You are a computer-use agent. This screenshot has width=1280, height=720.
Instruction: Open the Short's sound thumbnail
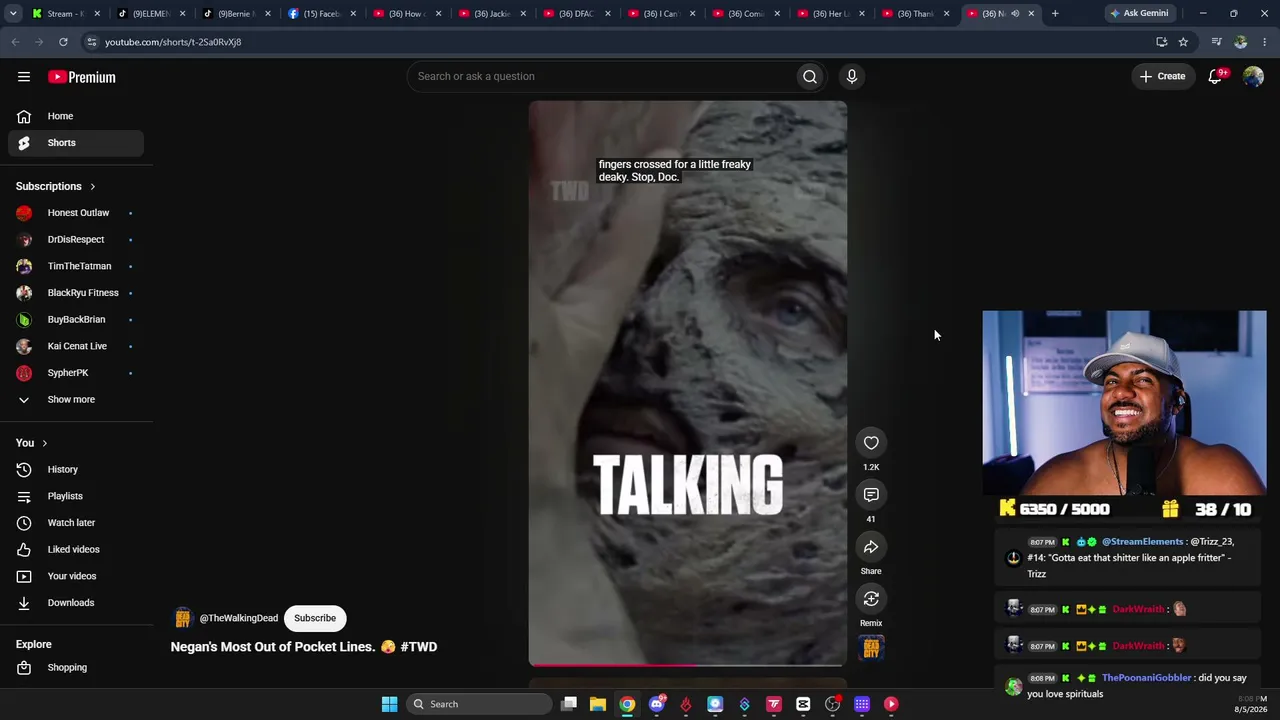click(x=871, y=648)
